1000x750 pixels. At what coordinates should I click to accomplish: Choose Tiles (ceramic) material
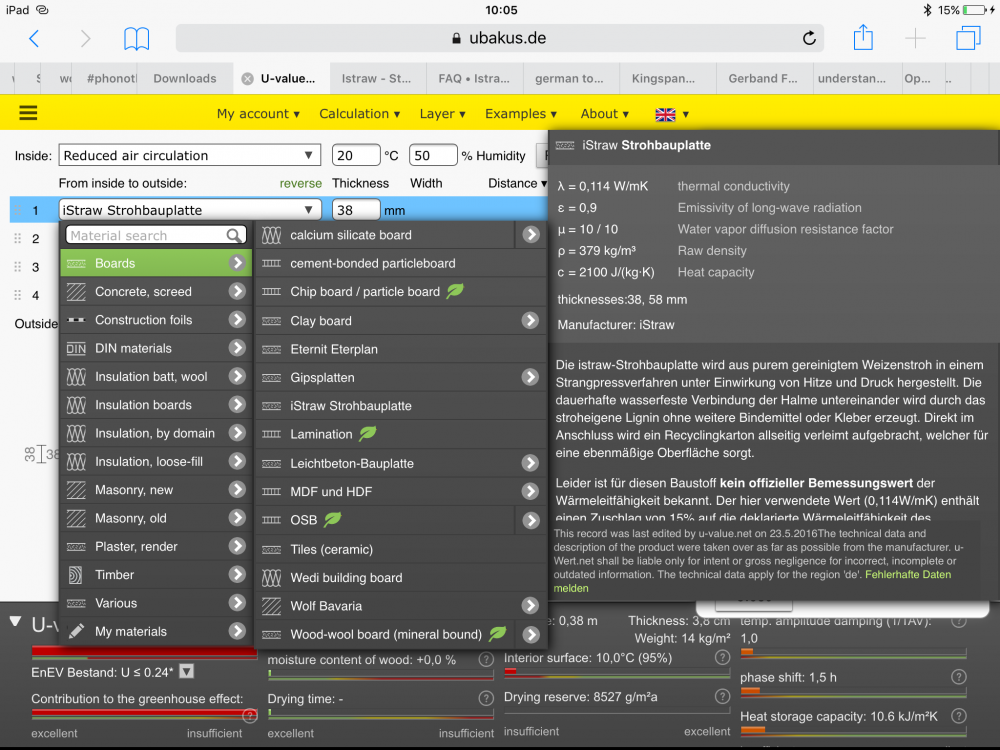pyautogui.click(x=401, y=549)
